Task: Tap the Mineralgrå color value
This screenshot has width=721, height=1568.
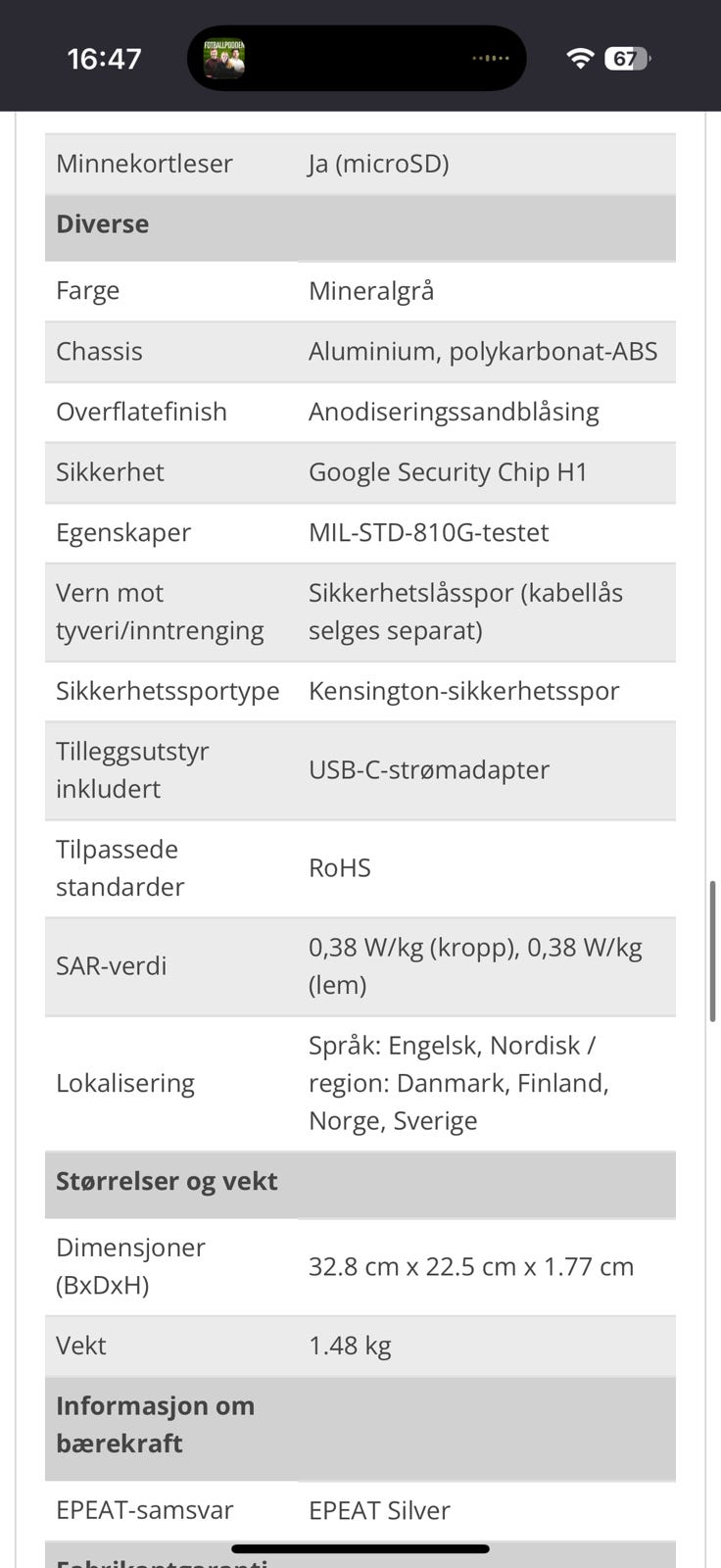Action: pos(371,291)
